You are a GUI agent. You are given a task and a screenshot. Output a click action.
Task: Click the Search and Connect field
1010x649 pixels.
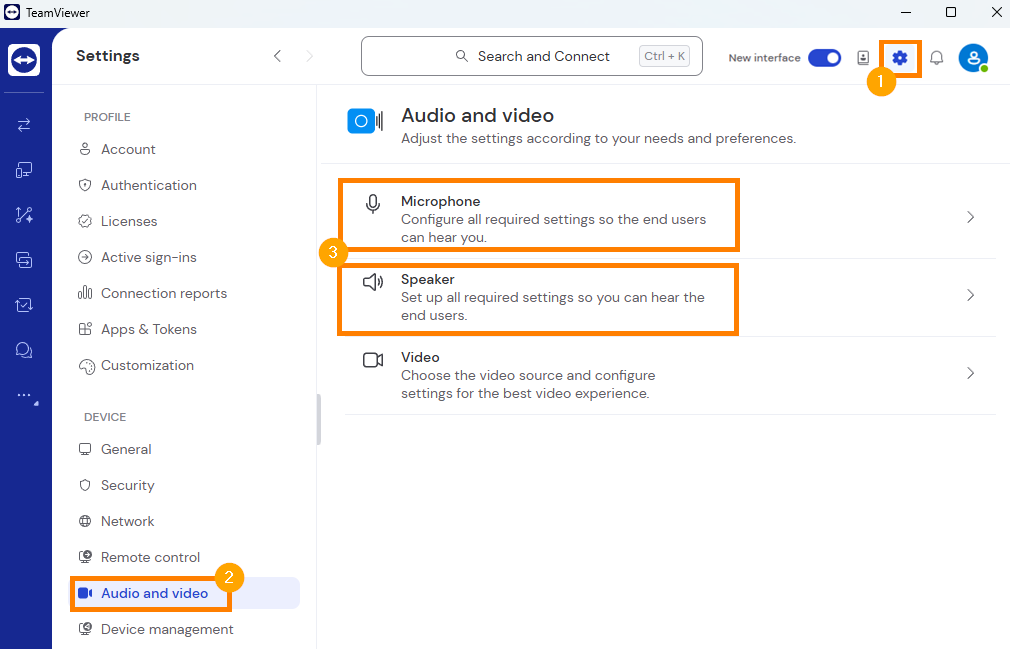[x=531, y=56]
